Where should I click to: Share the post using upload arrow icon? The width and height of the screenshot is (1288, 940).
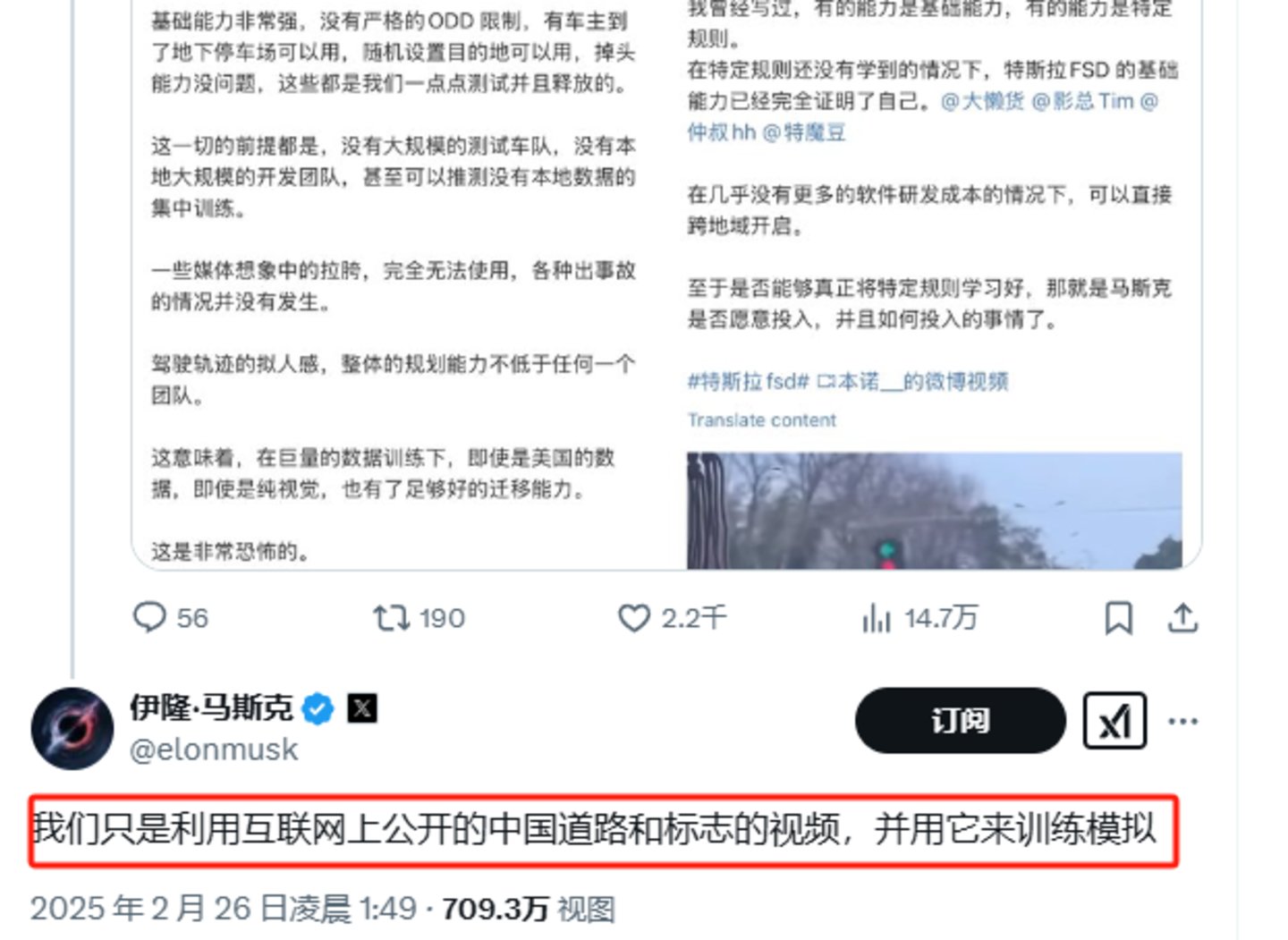1182,618
